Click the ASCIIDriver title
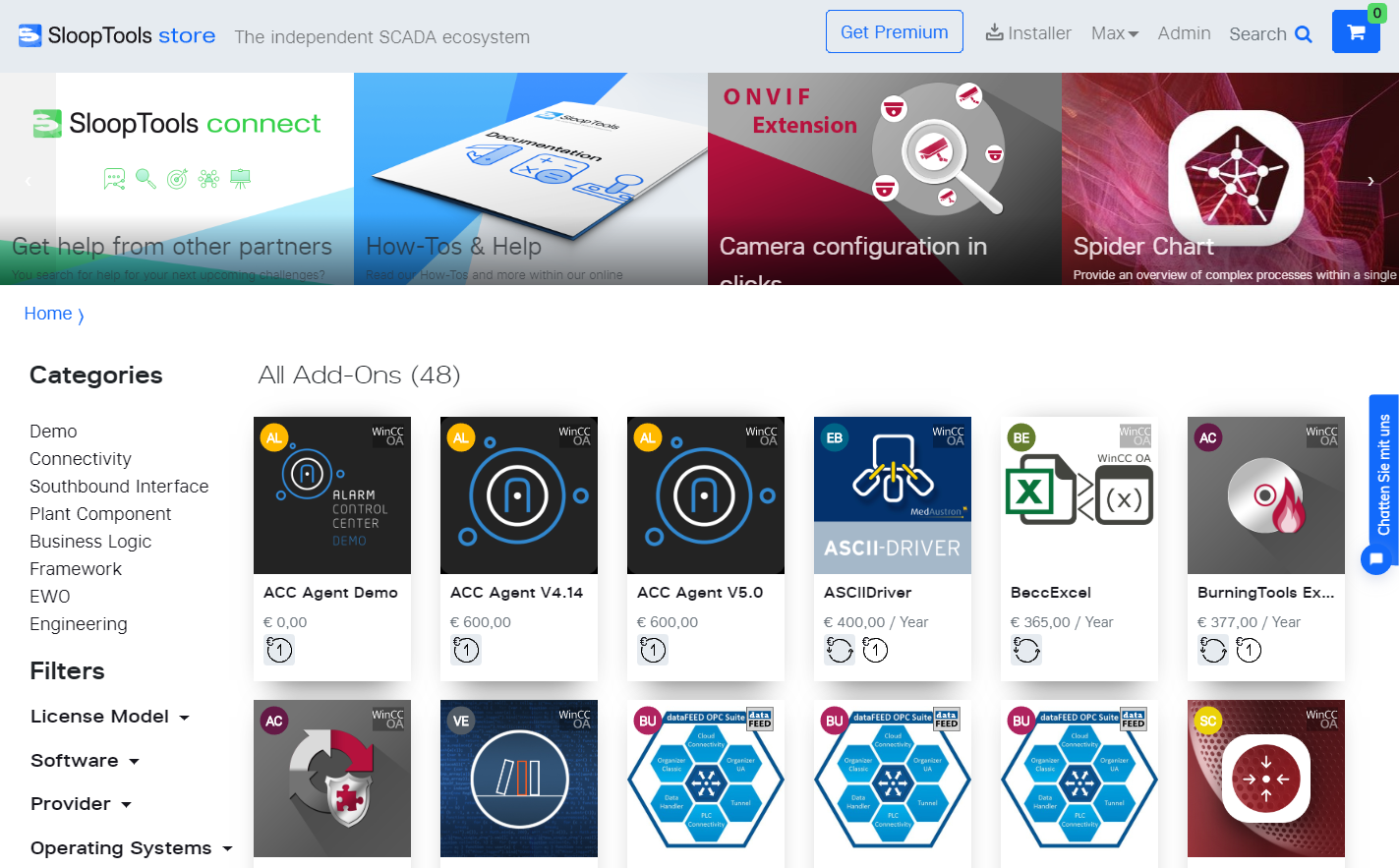The width and height of the screenshot is (1399, 868). click(868, 593)
